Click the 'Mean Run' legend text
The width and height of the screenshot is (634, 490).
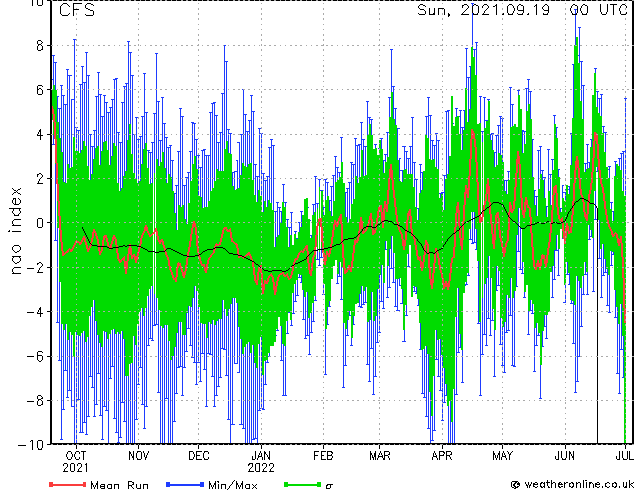click(x=119, y=485)
